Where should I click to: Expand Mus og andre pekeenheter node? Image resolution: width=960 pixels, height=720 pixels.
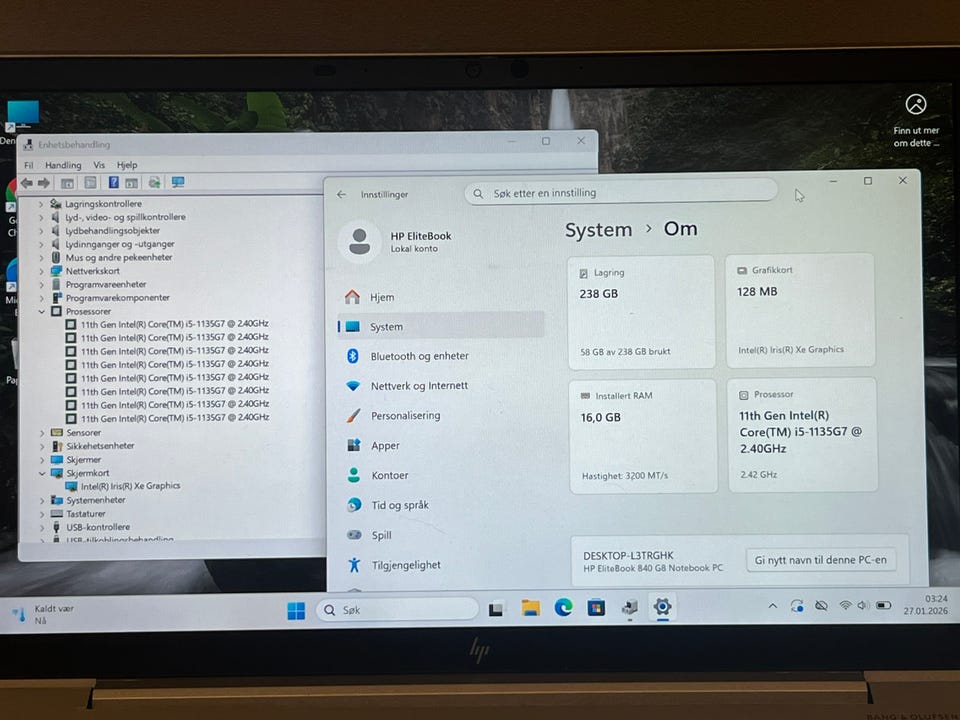pyautogui.click(x=41, y=258)
